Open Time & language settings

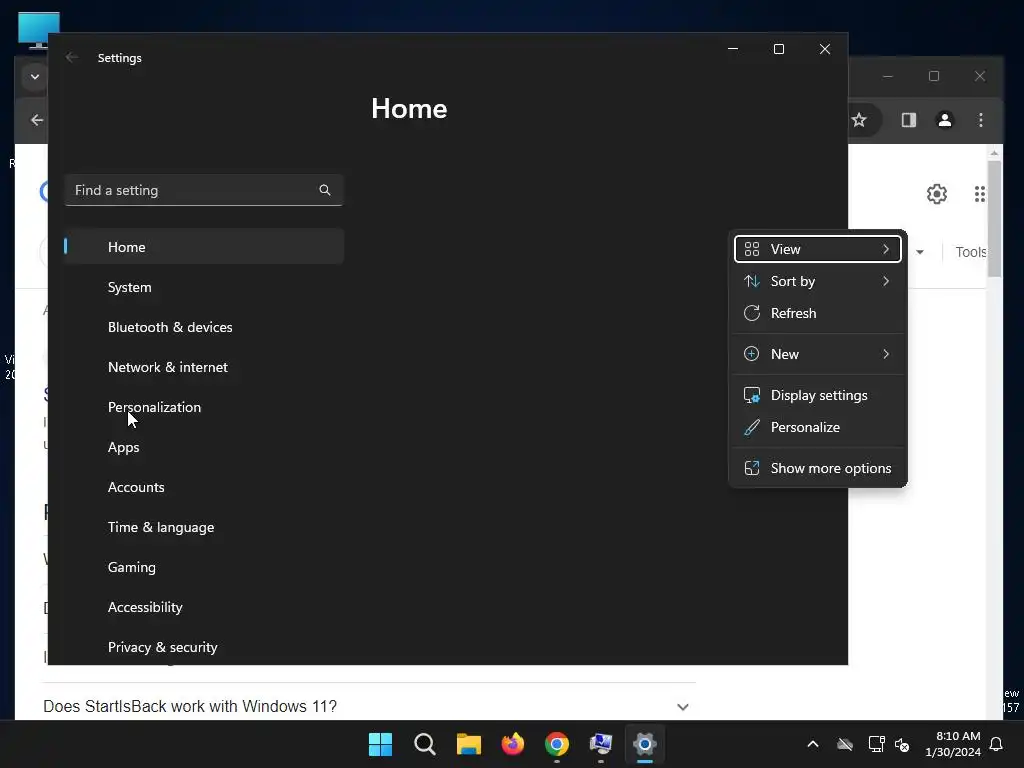(x=204, y=527)
